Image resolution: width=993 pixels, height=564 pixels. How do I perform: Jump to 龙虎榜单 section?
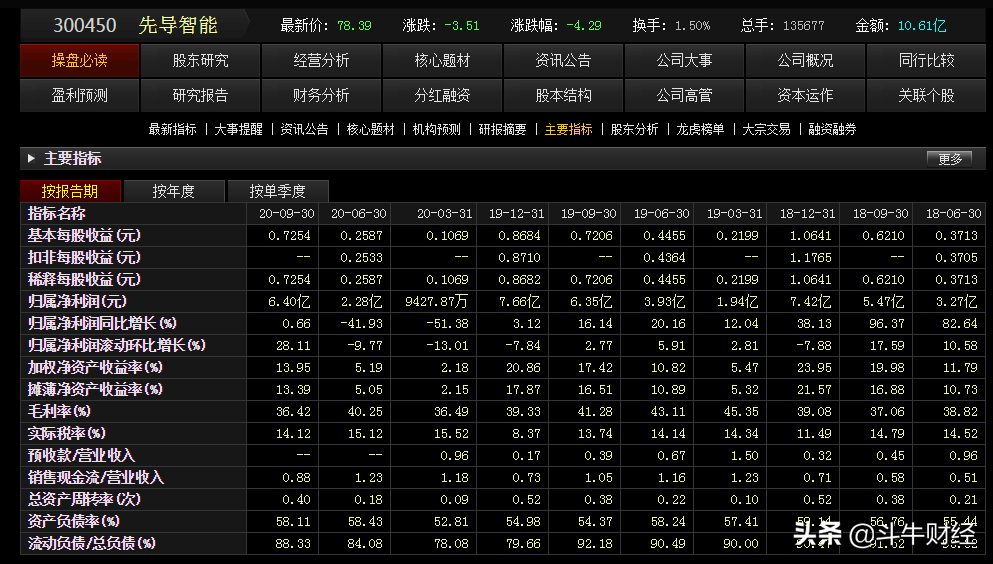(x=700, y=130)
